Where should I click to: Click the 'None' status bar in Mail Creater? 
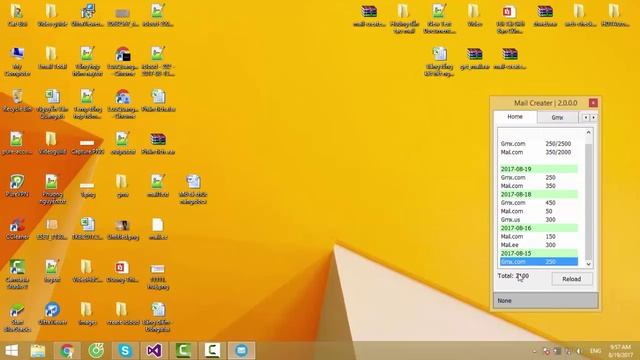click(546, 300)
